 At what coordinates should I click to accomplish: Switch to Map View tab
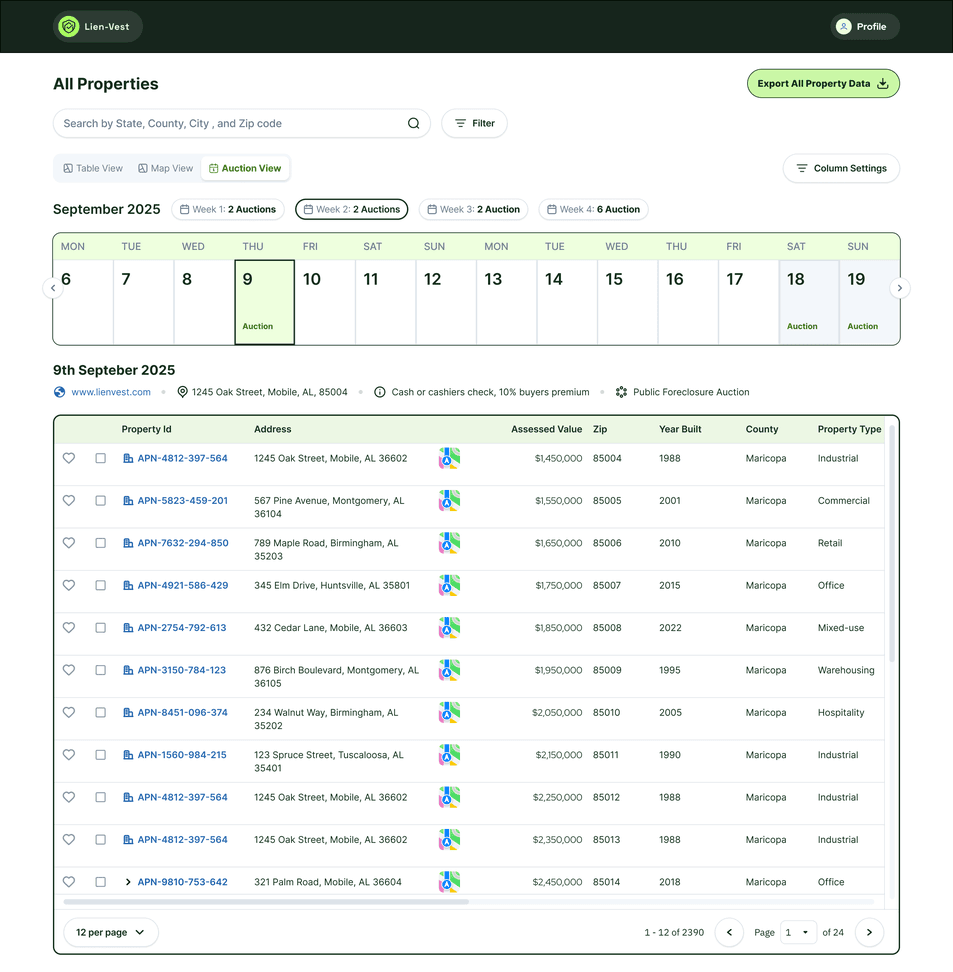coord(166,168)
